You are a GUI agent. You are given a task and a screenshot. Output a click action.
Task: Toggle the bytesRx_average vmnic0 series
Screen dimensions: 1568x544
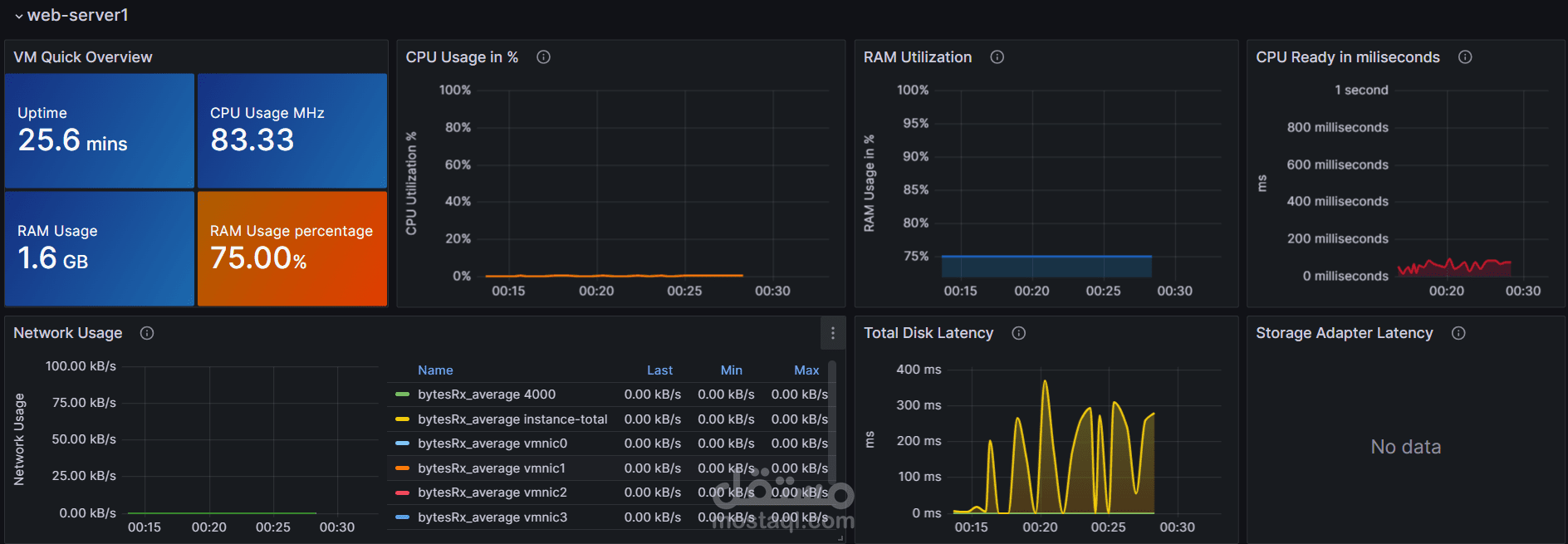(492, 444)
